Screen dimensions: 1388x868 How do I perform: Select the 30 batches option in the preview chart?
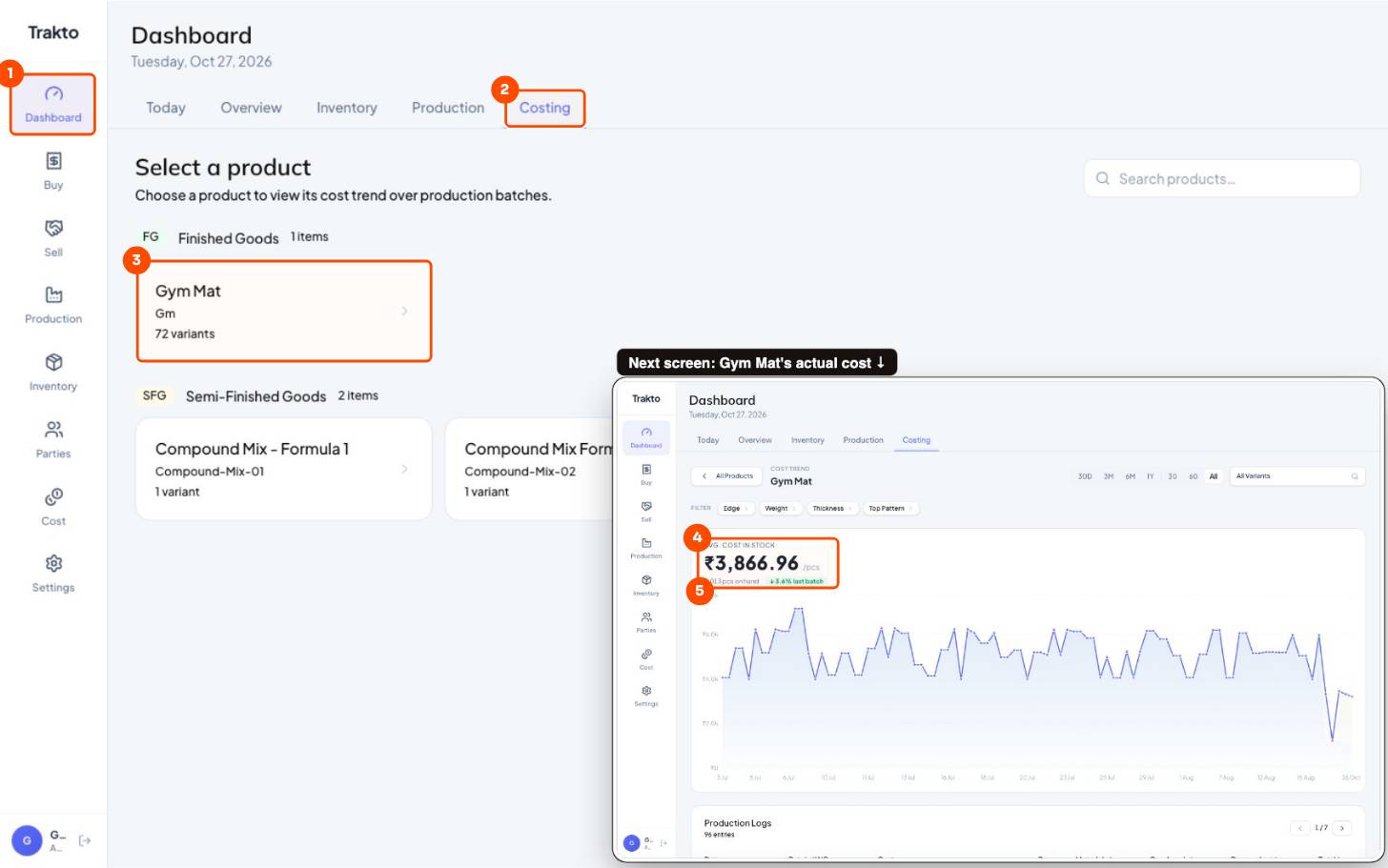1173,476
